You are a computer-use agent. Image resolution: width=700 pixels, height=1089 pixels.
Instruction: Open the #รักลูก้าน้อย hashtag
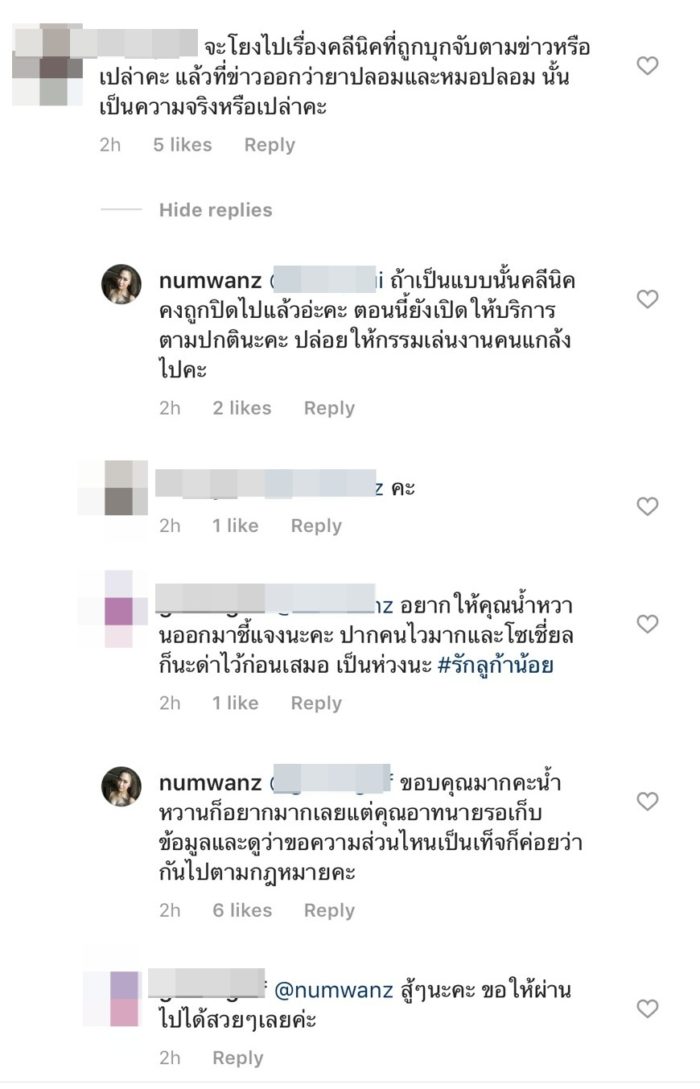pos(496,665)
